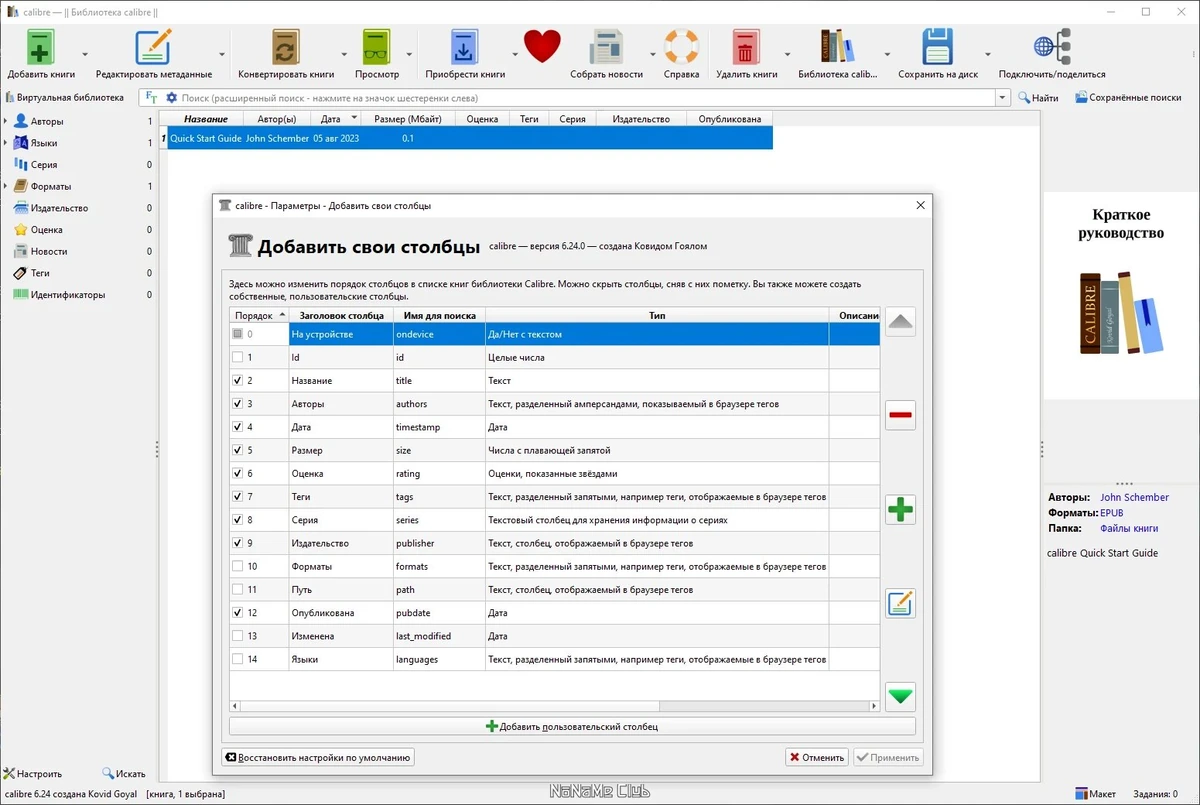Click the Собрать новости icon
The width and height of the screenshot is (1200, 805).
tap(606, 47)
